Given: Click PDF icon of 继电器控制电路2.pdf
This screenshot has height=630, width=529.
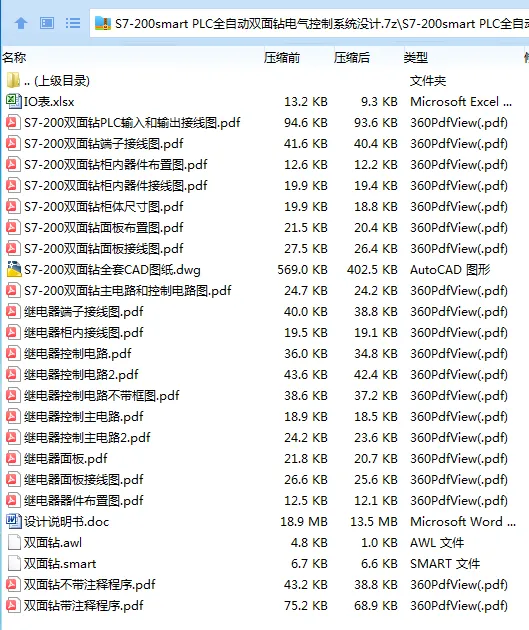Looking at the screenshot, I should click(13, 374).
